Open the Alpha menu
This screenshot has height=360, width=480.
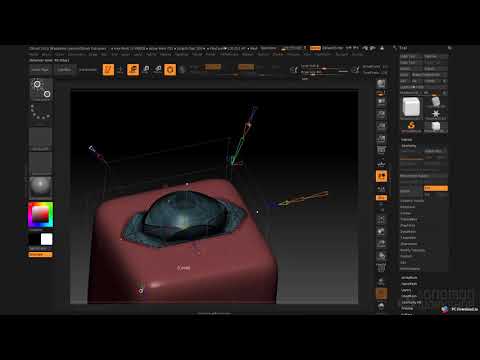coord(34,54)
